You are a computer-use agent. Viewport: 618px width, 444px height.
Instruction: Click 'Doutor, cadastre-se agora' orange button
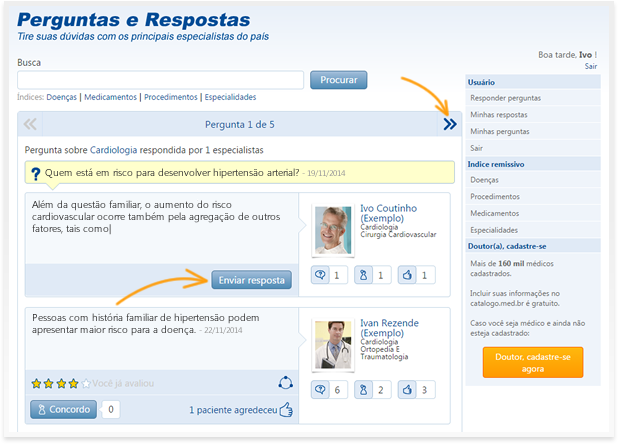pos(532,362)
